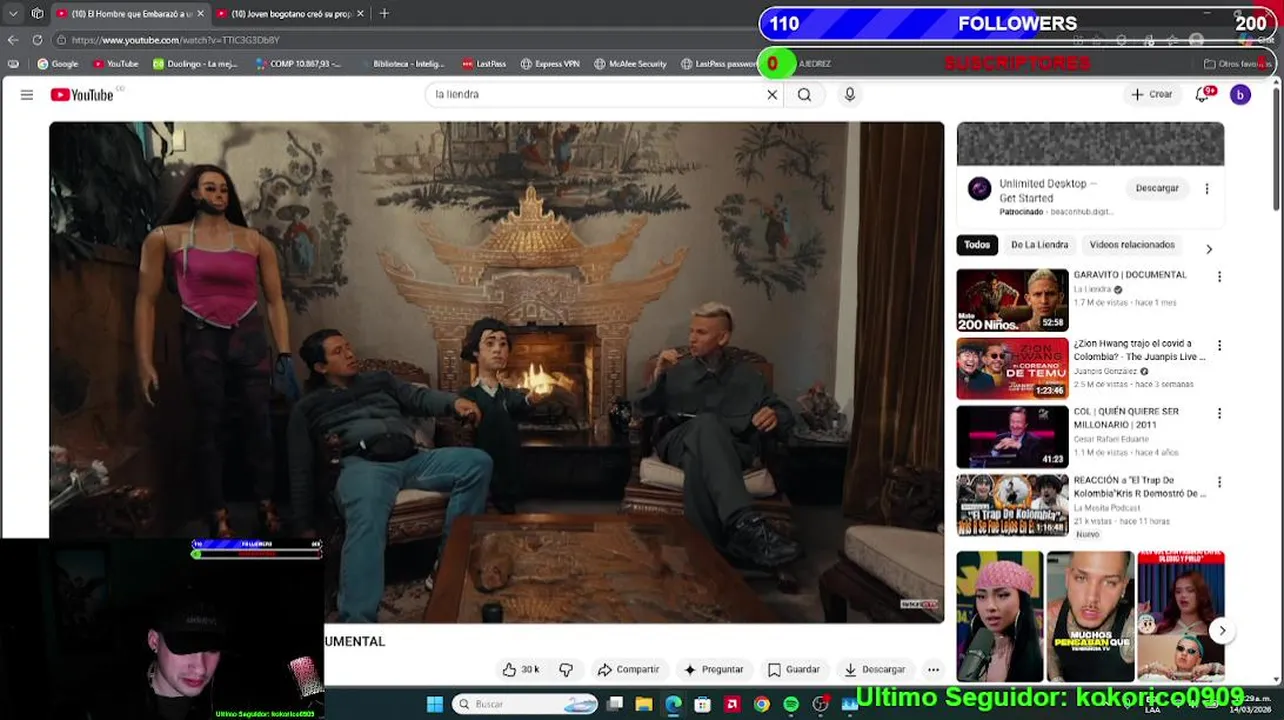Open the MUCHOS PENSABAN QUE Shorts thumbnail
1284x720 pixels.
(x=1090, y=617)
